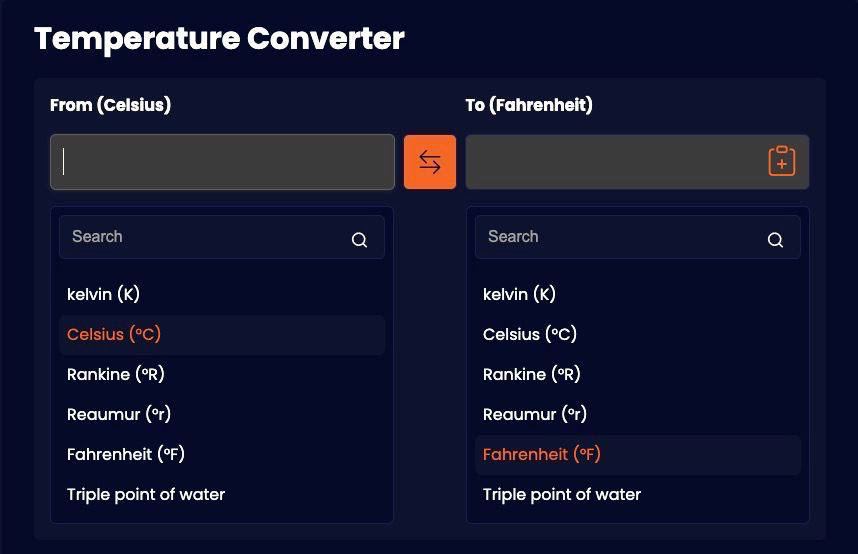This screenshot has height=554, width=858.
Task: Choose Reaumur (°r) as From unit
Action: [222, 414]
